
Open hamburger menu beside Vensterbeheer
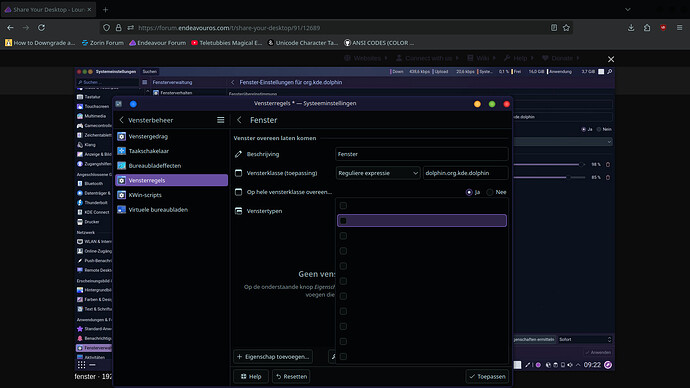tap(220, 120)
